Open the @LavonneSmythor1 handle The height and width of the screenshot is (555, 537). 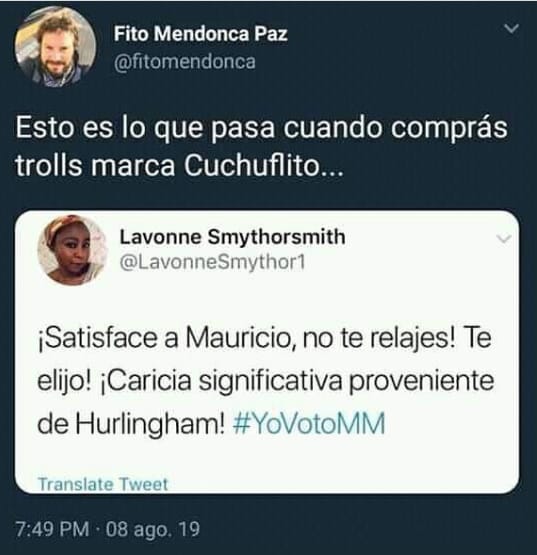[x=212, y=263]
